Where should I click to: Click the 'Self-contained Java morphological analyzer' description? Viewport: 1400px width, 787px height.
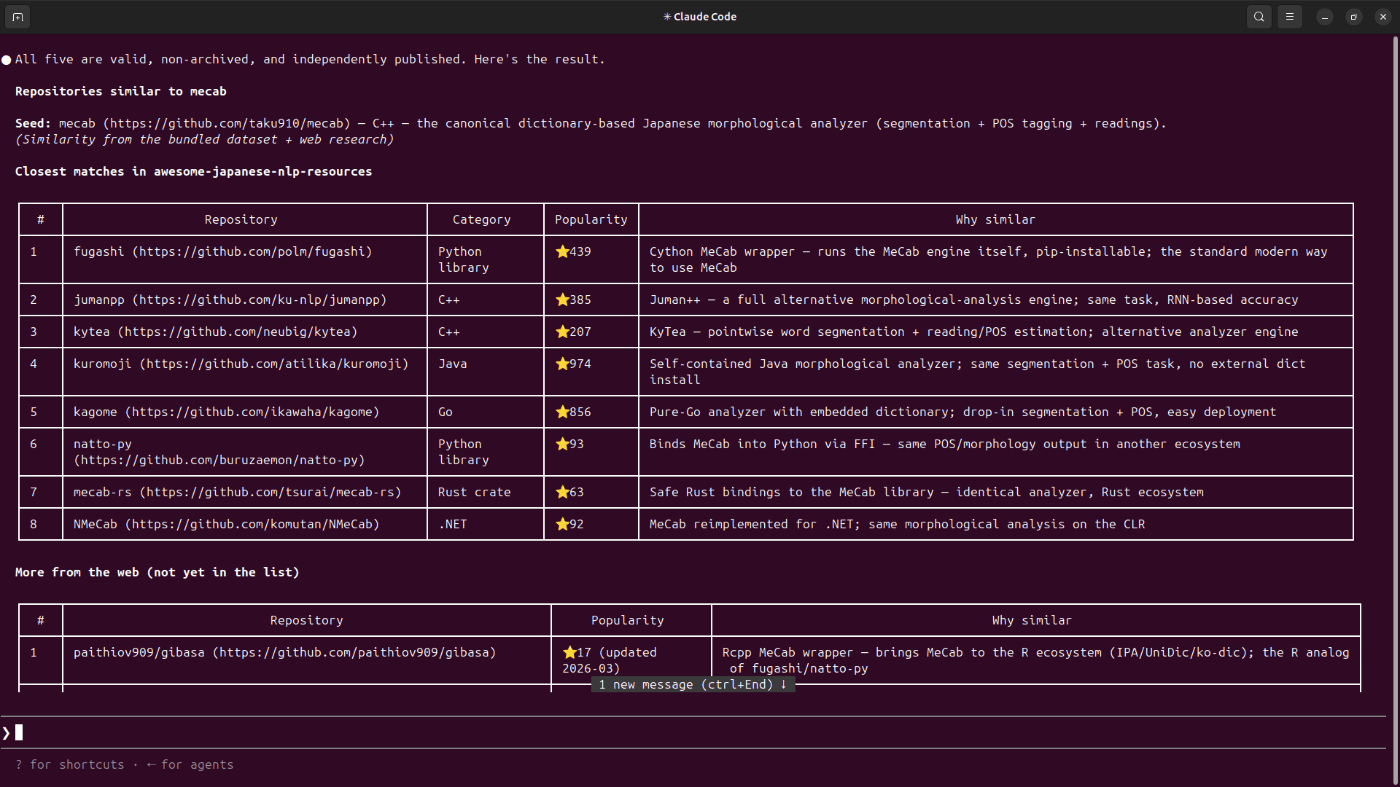[978, 371]
